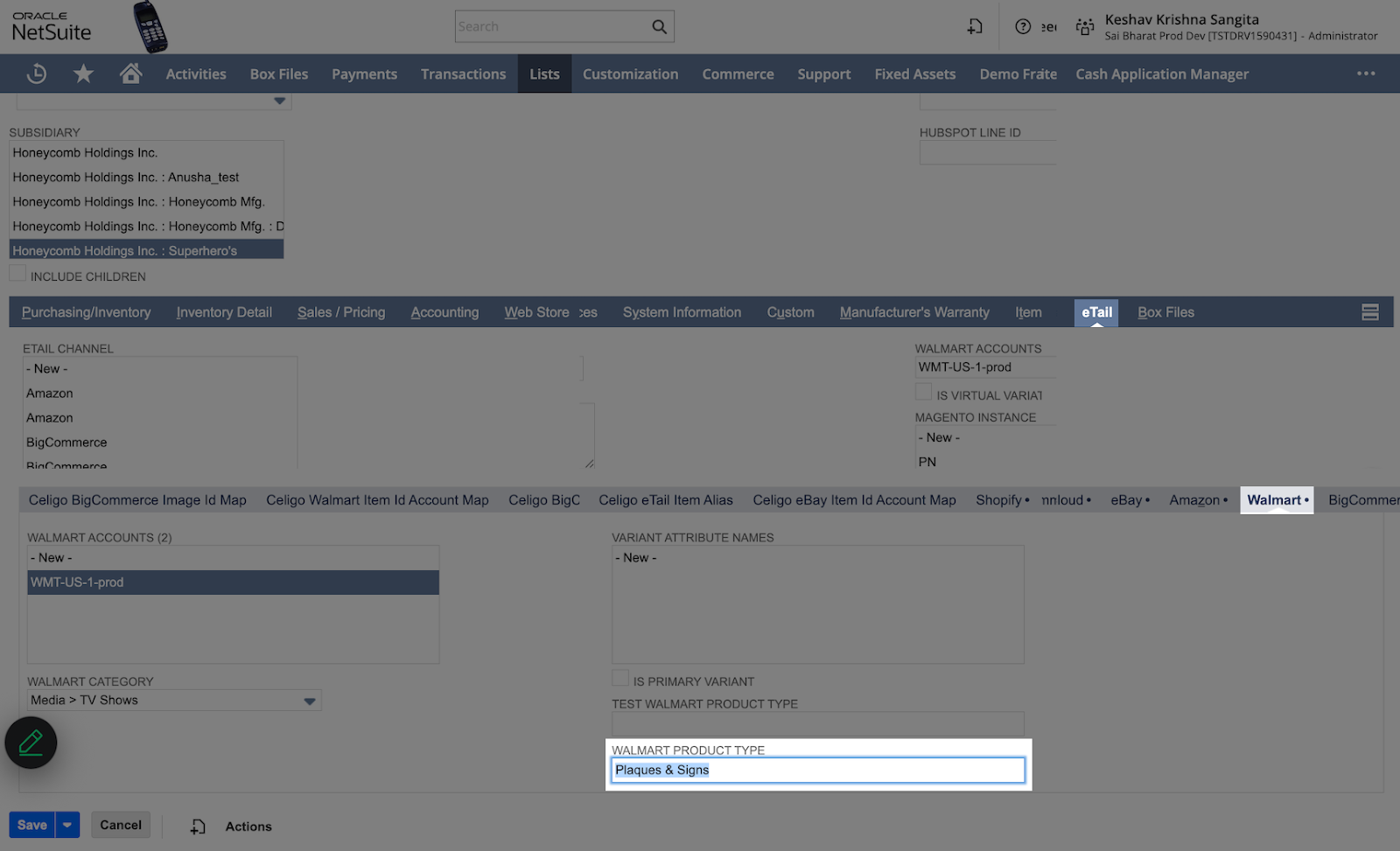Select WMT-US-1-prod in Walmart Accounts list
Screen dimensions: 1400x851
233,582
